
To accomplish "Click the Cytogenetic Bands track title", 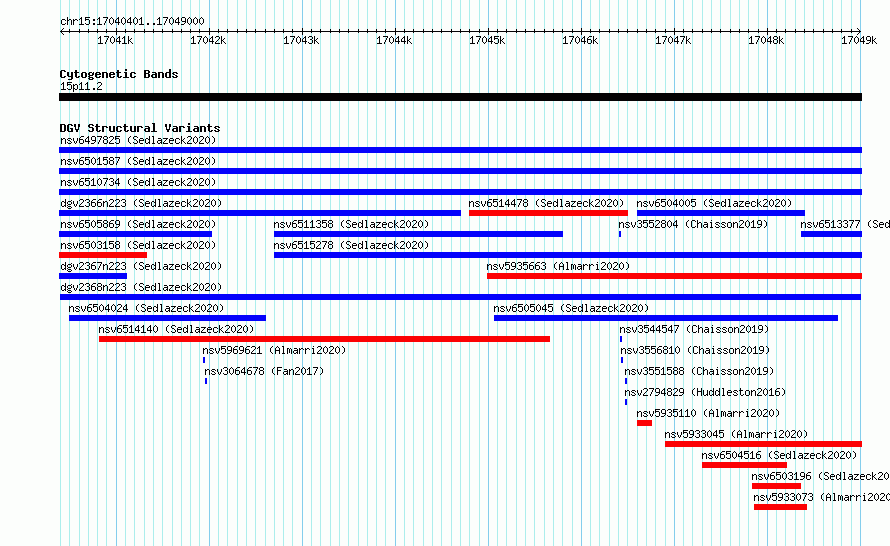I will pyautogui.click(x=119, y=74).
